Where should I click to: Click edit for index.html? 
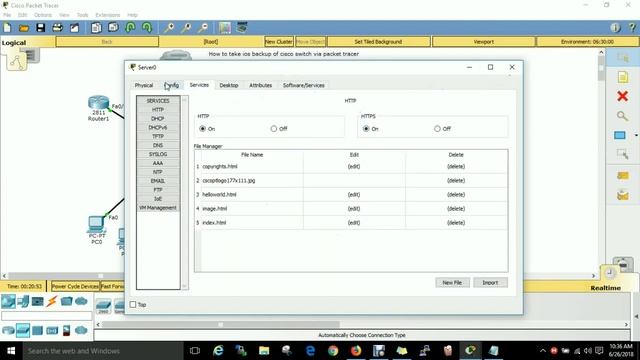coord(354,223)
